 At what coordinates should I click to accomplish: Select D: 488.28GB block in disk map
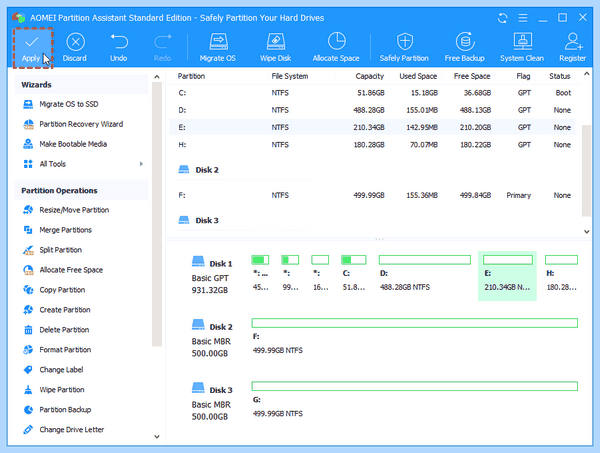click(x=424, y=273)
